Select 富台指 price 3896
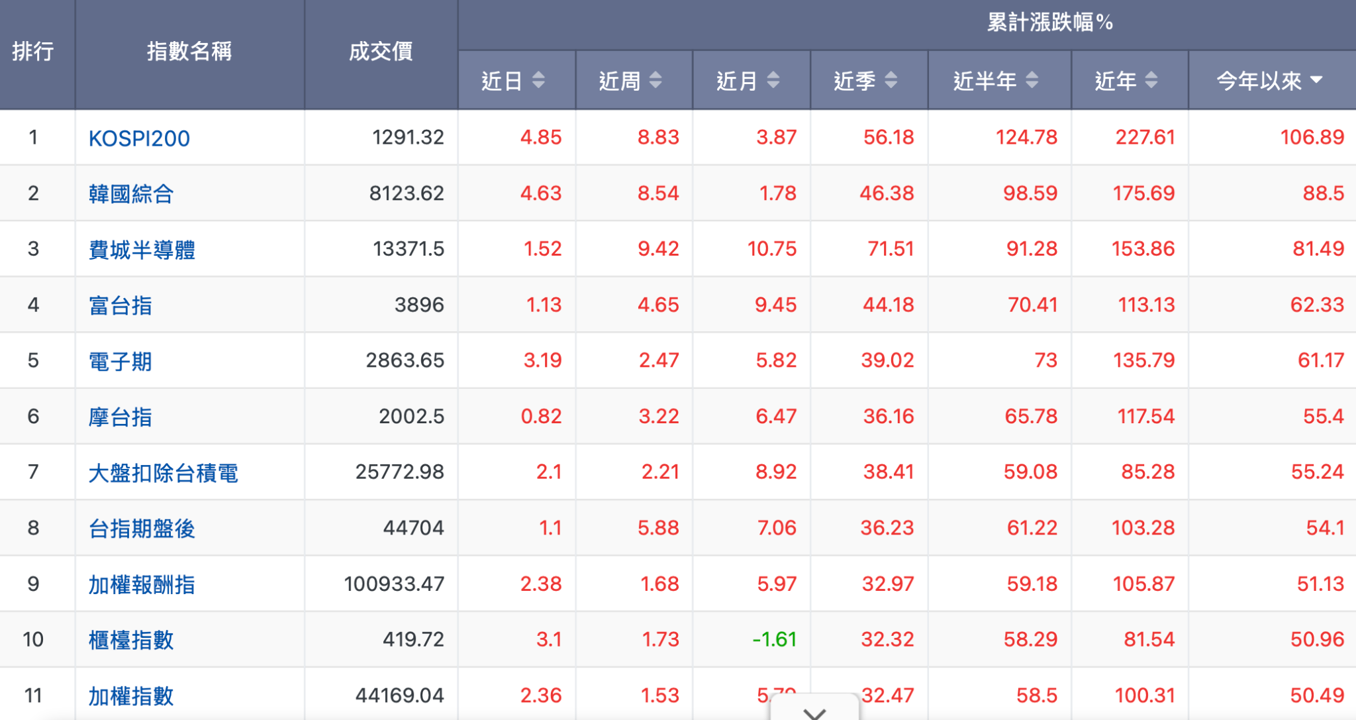The width and height of the screenshot is (1356, 720). tap(420, 305)
